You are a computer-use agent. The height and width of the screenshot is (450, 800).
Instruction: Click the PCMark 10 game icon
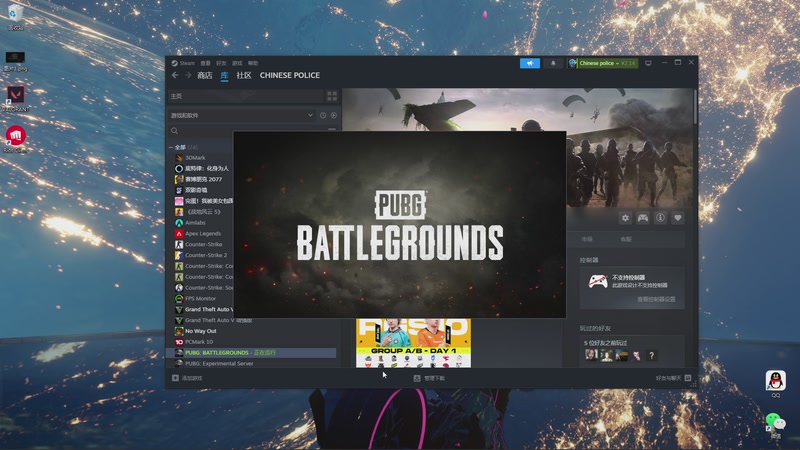[179, 342]
